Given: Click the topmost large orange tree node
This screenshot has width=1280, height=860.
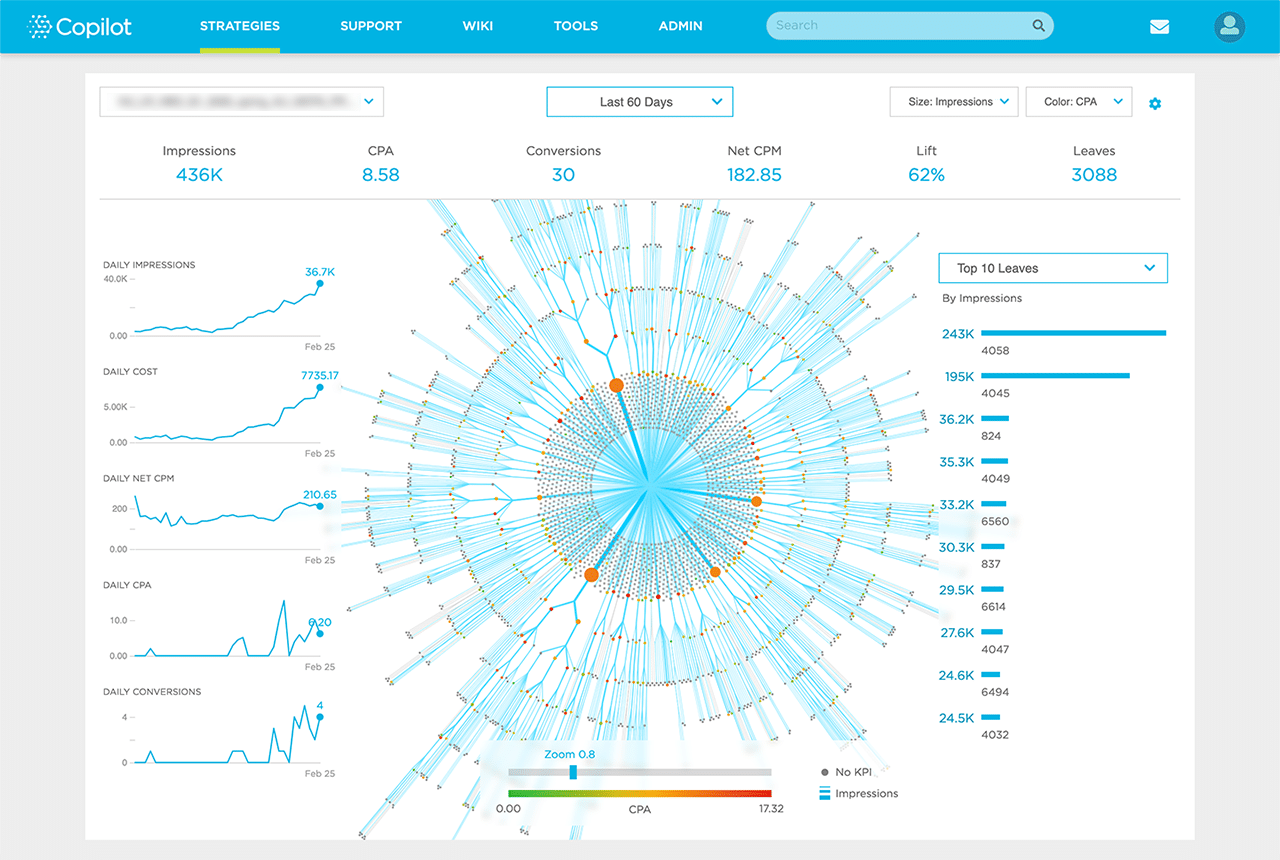Looking at the screenshot, I should pos(617,385).
